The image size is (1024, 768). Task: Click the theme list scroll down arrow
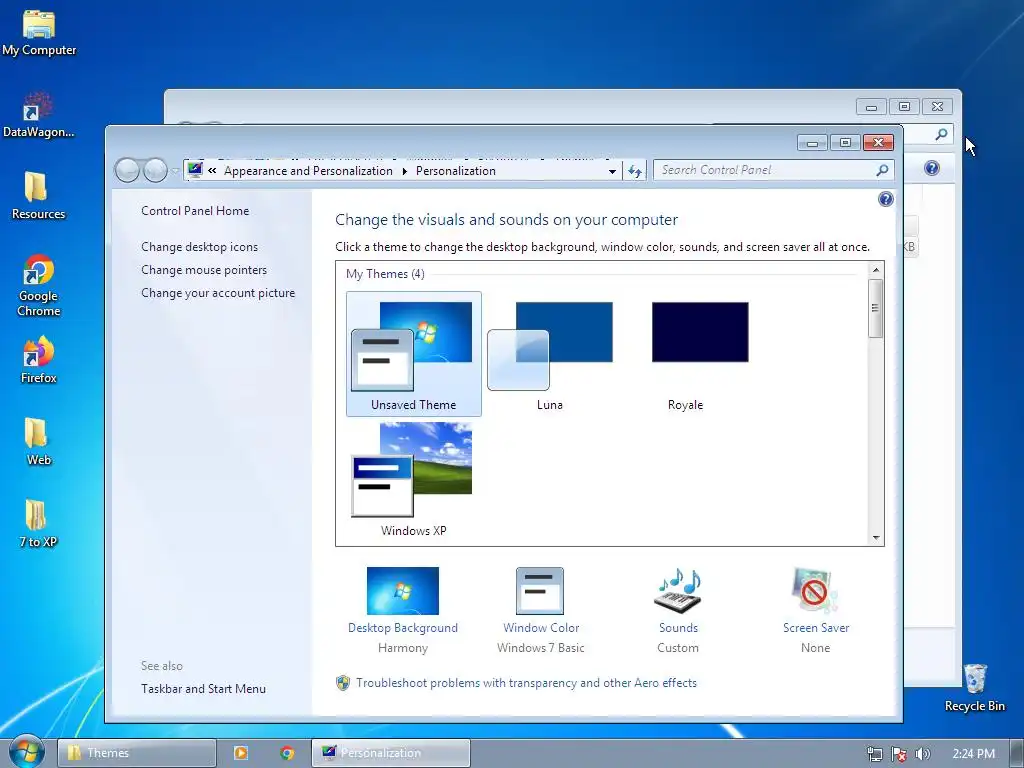(x=876, y=538)
